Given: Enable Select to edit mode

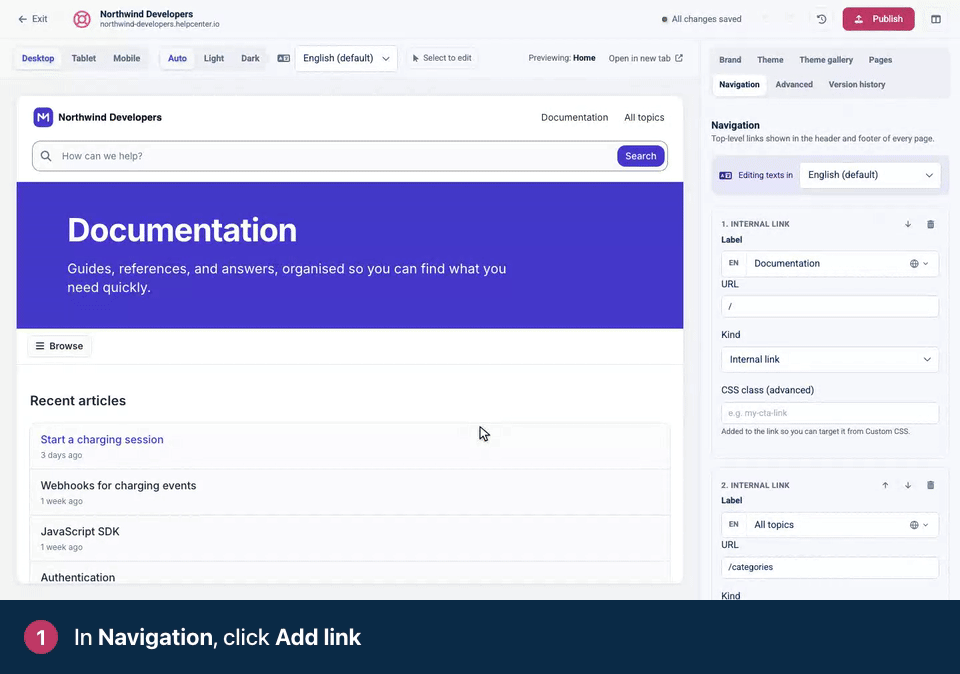Looking at the screenshot, I should click(x=442, y=58).
